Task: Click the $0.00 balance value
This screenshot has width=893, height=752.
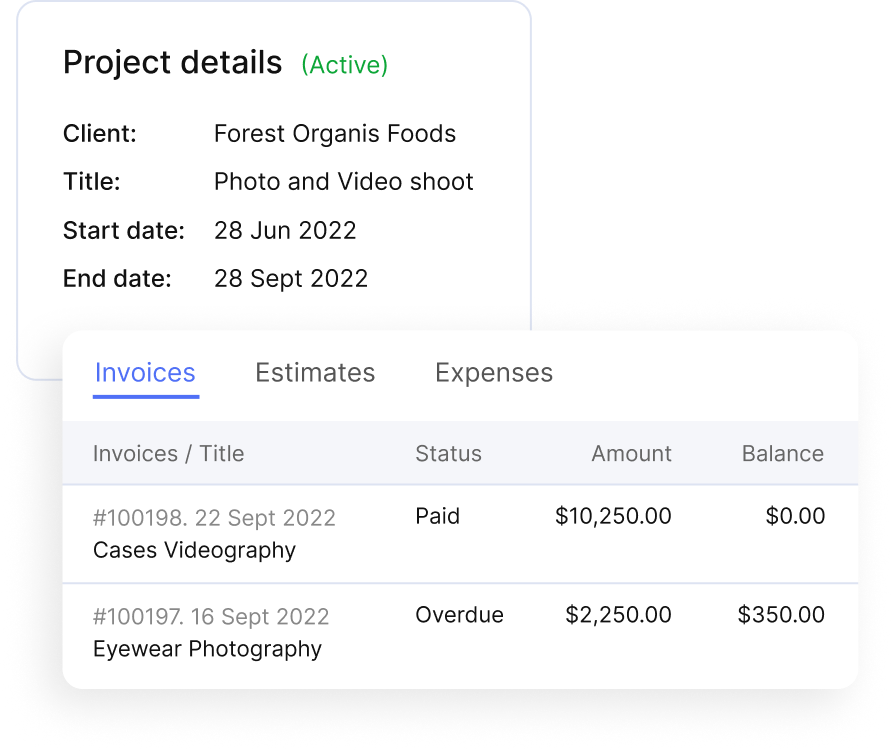Action: pyautogui.click(x=795, y=516)
